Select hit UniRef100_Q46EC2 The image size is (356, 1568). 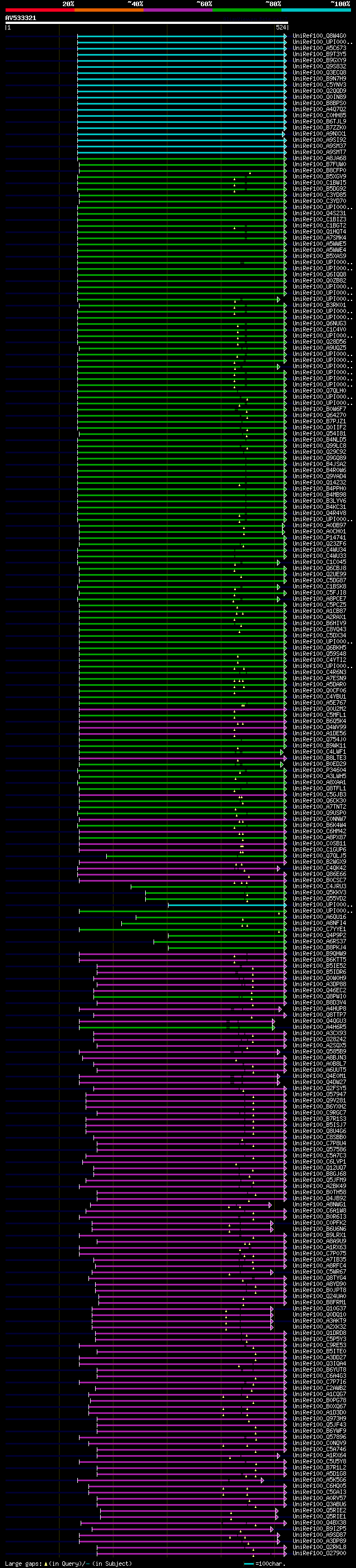click(319, 990)
